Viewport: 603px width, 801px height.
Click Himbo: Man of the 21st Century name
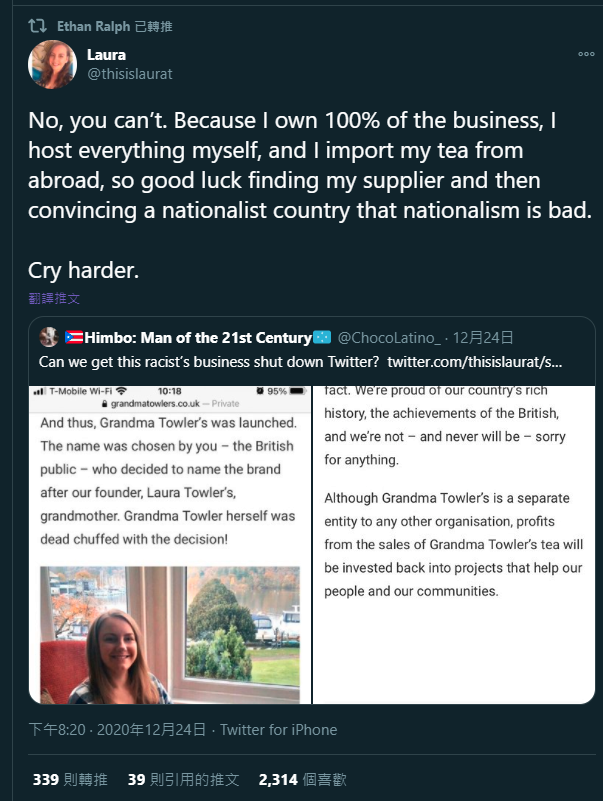pyautogui.click(x=198, y=338)
